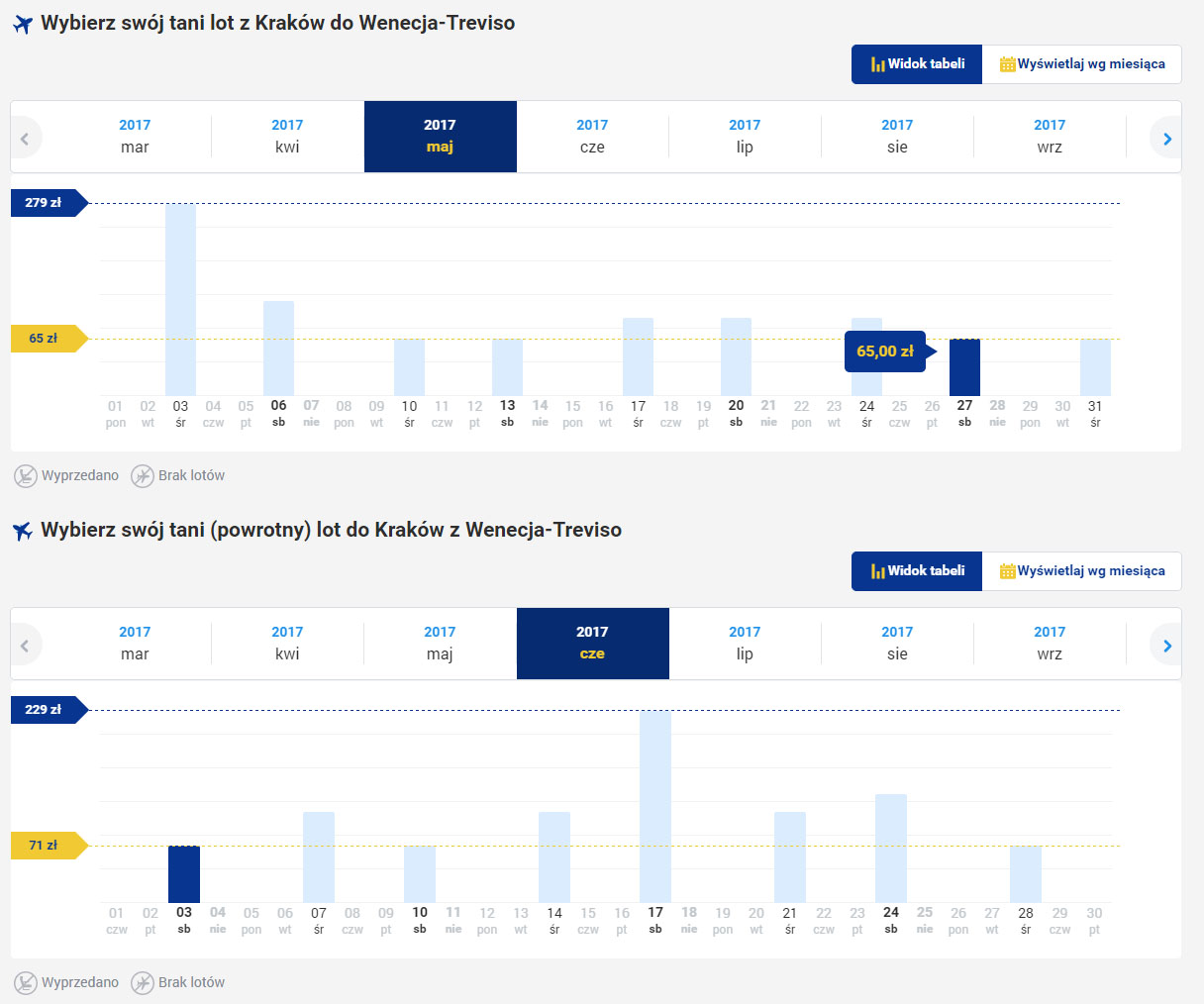The height and width of the screenshot is (1004, 1204).
Task: Click the Wyprzedano sold-out icon under return chart
Action: [x=26, y=983]
